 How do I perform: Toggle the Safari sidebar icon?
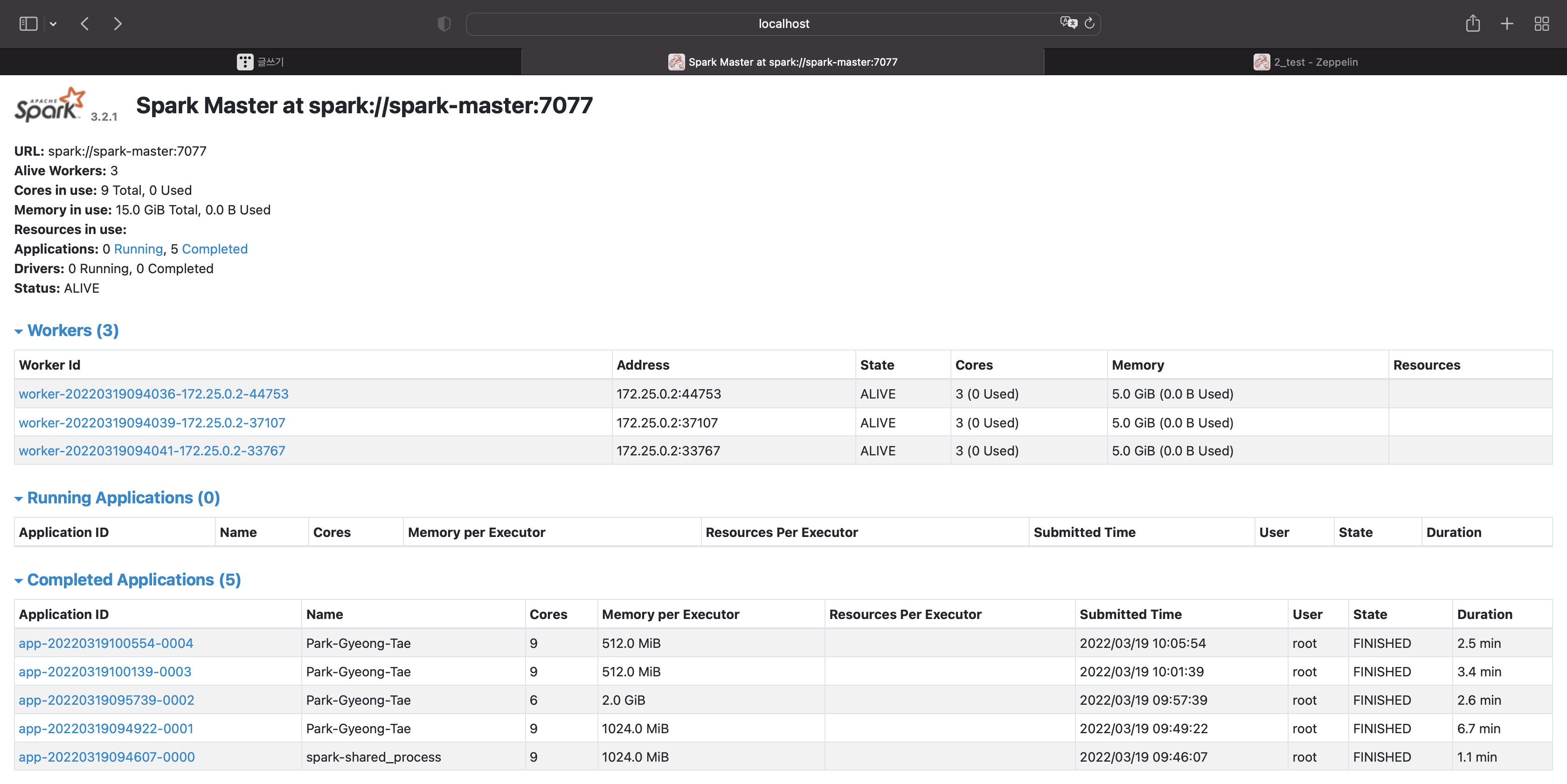click(x=28, y=24)
